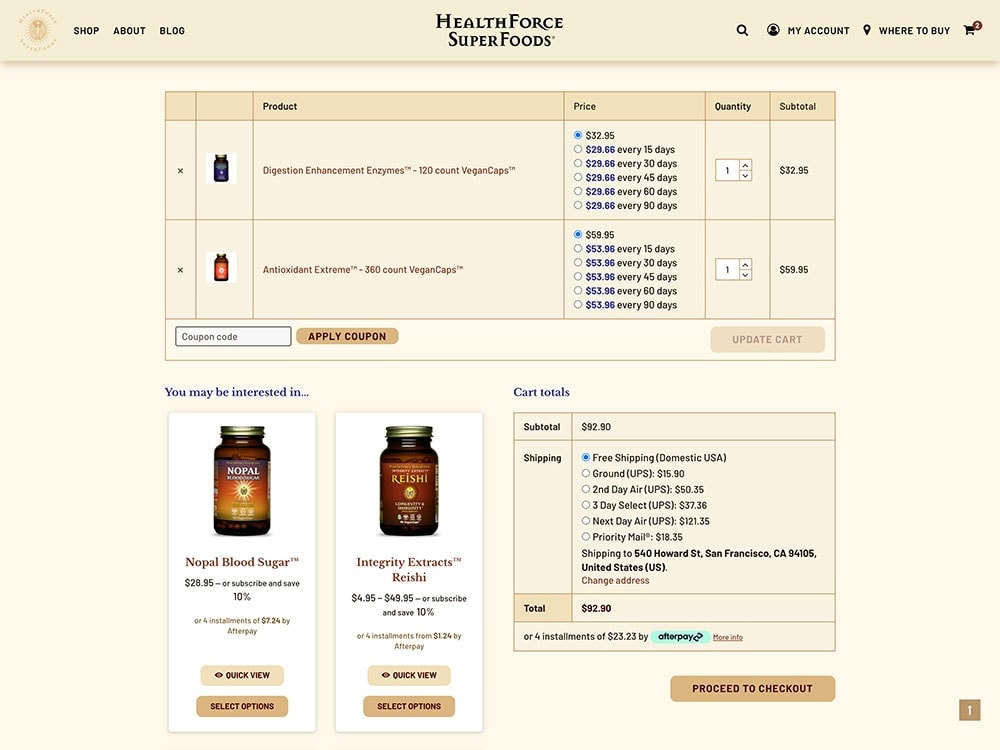
Task: Select $53.96 every 30 days subscription
Action: pyautogui.click(x=578, y=263)
